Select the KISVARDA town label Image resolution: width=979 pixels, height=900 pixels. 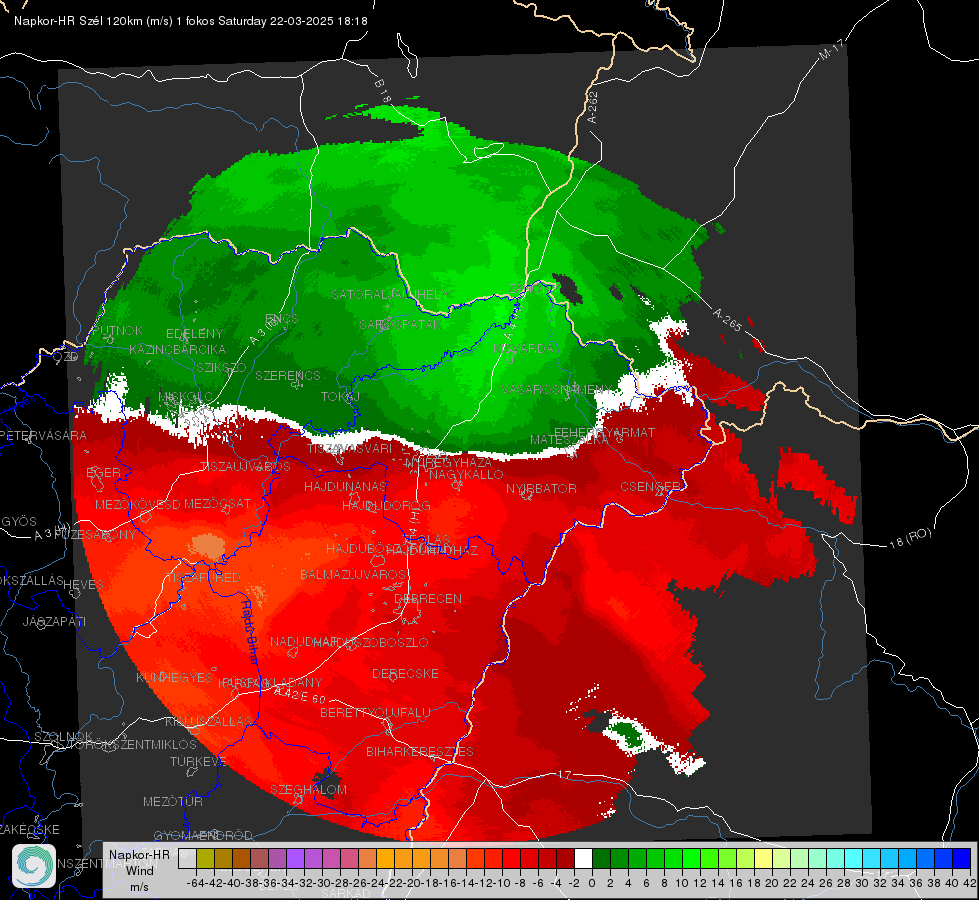point(524,349)
